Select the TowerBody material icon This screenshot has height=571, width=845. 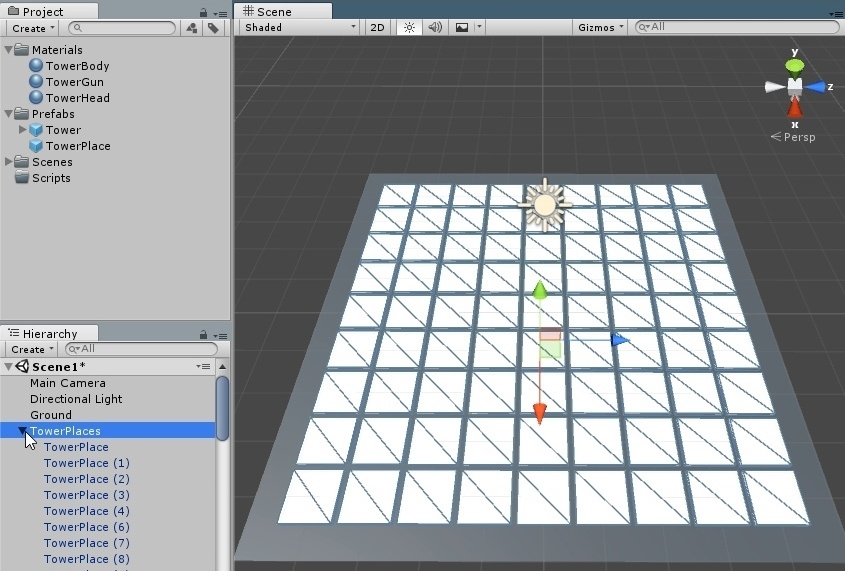click(x=36, y=65)
